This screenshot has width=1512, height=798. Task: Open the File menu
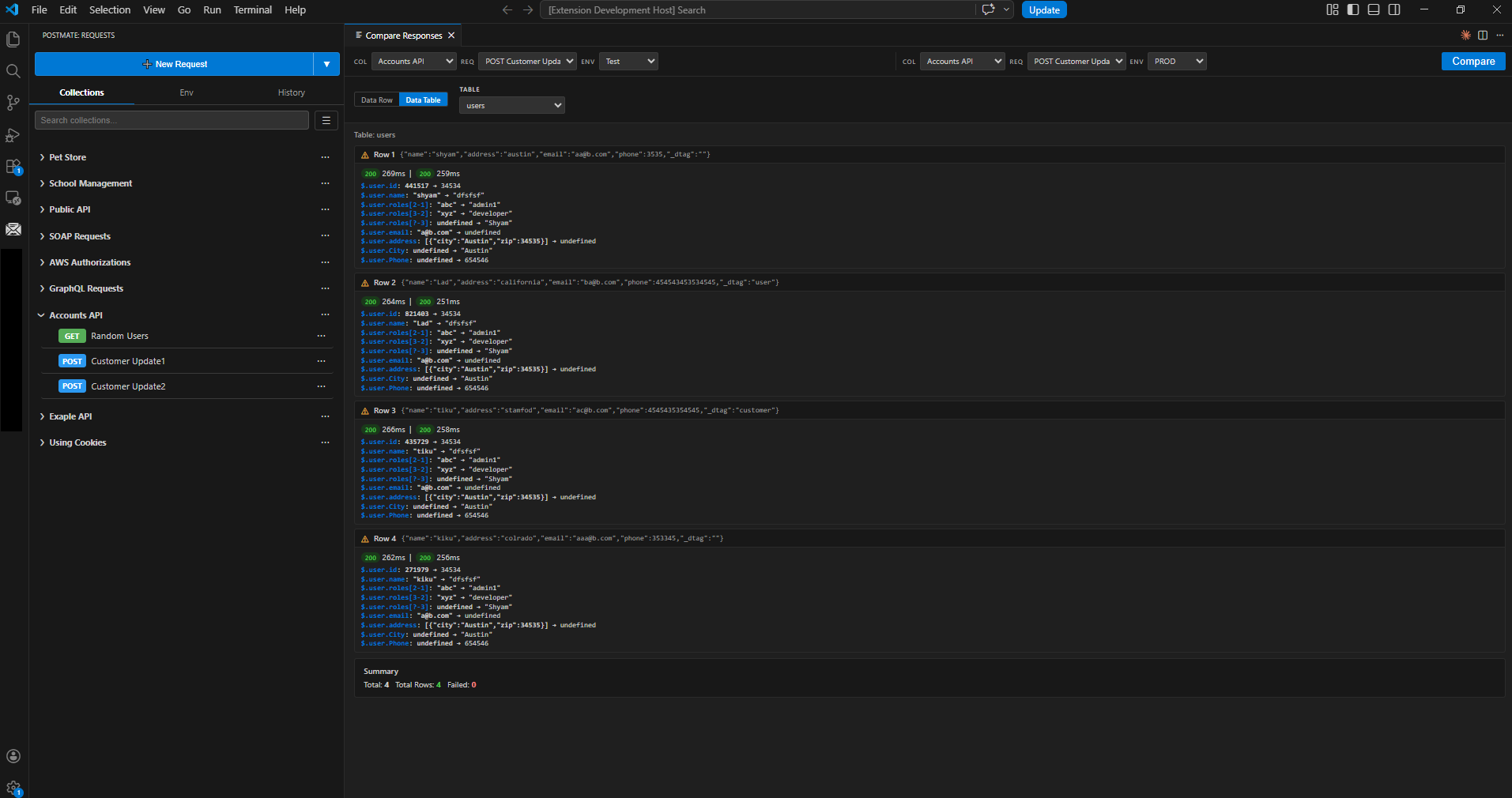pyautogui.click(x=40, y=9)
